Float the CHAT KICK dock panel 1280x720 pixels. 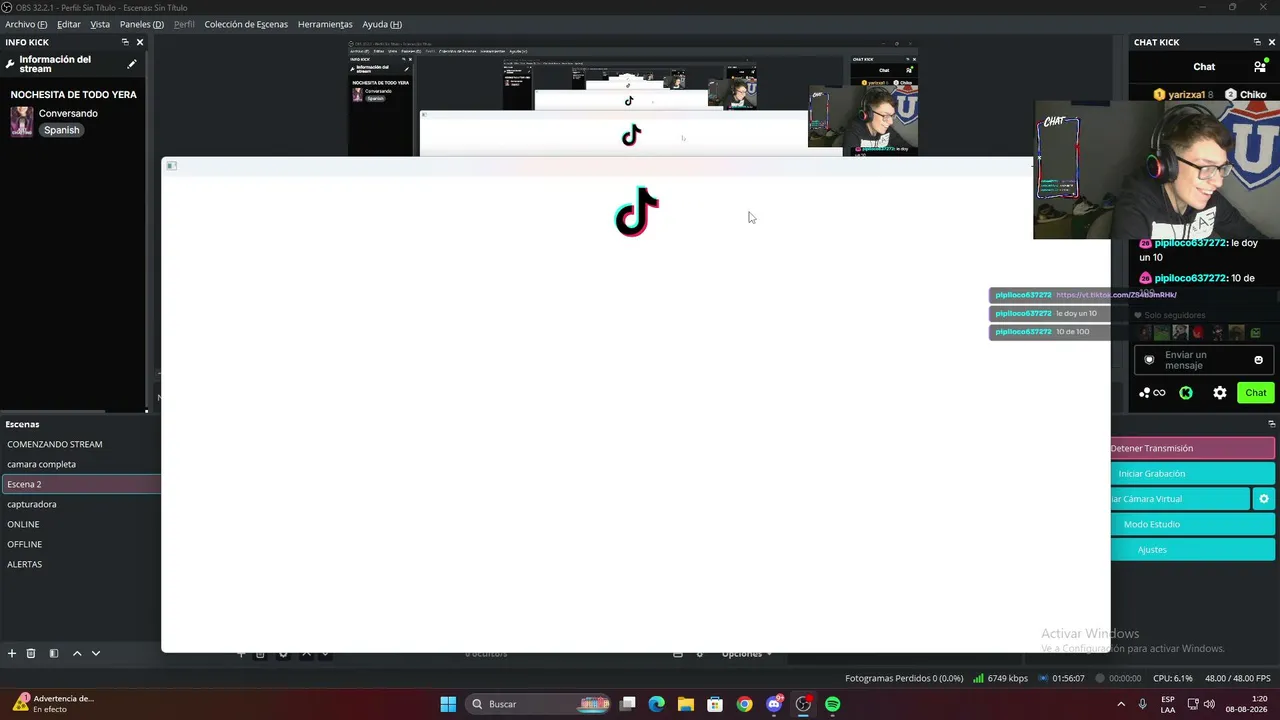click(1257, 42)
